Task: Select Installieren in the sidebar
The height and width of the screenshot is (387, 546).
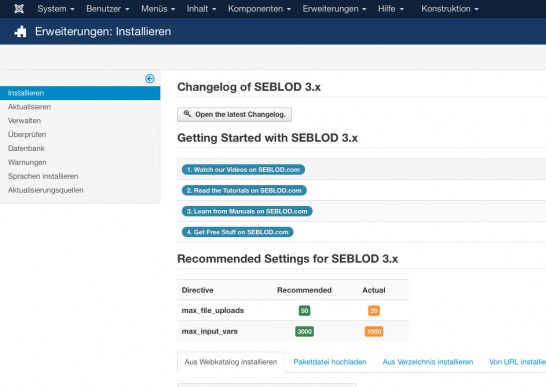Action: [80, 93]
